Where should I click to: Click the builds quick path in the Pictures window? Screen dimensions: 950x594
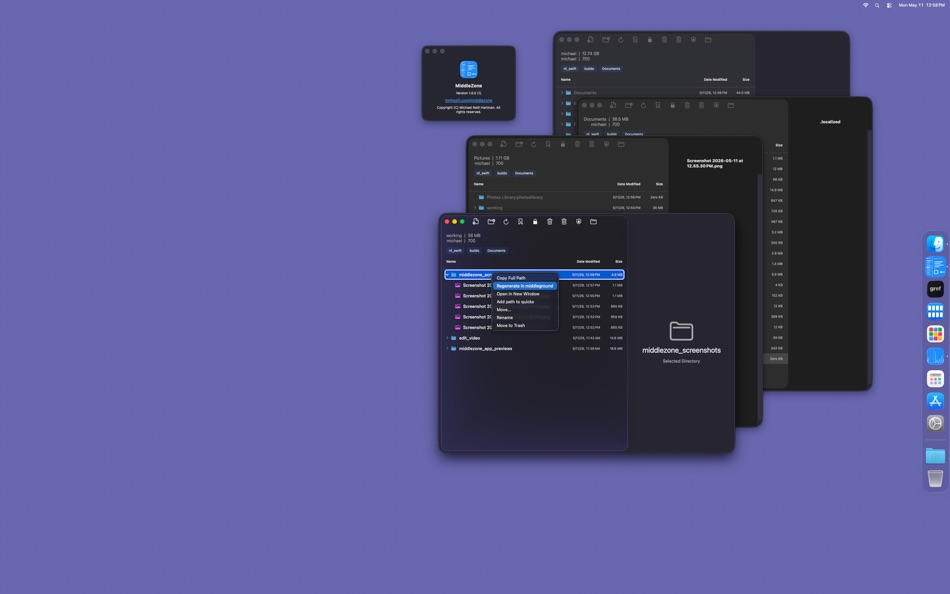point(502,173)
